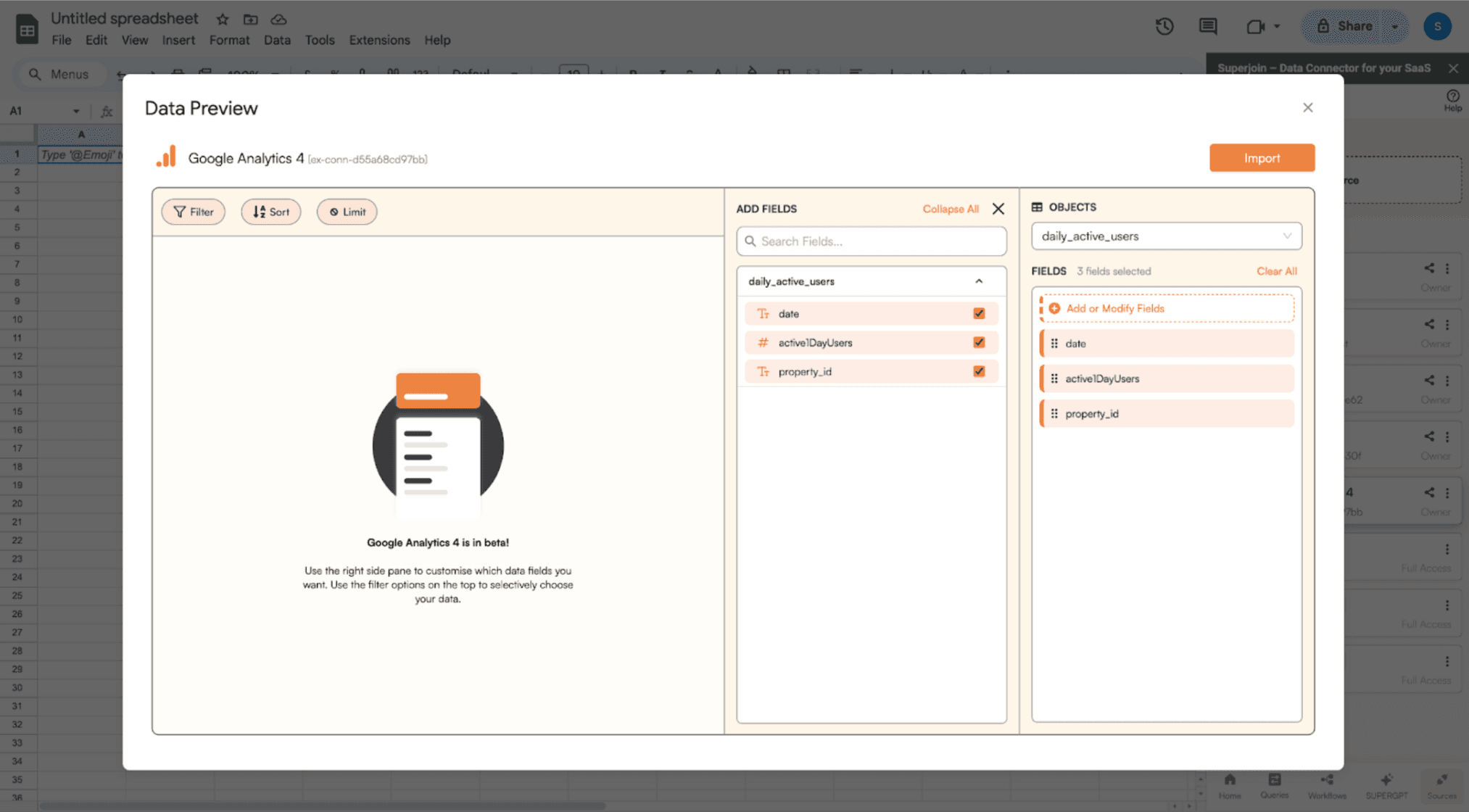Click text-type icon beside date field
This screenshot has width=1469, height=812.
pyautogui.click(x=763, y=314)
